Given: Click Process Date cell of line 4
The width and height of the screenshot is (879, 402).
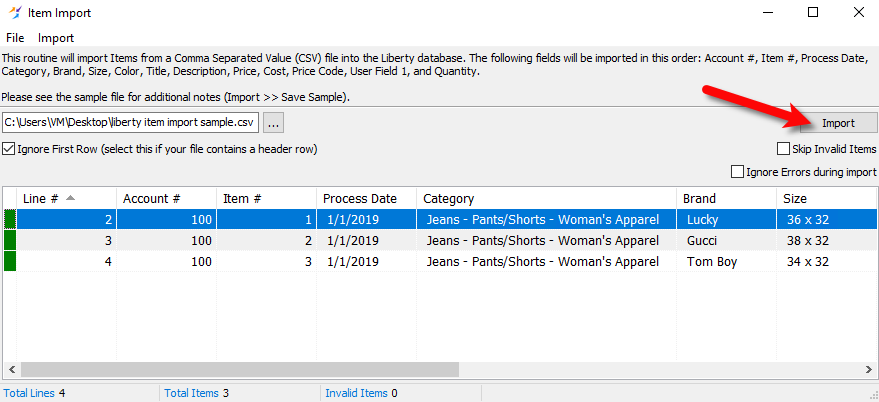Looking at the screenshot, I should pos(367,262).
